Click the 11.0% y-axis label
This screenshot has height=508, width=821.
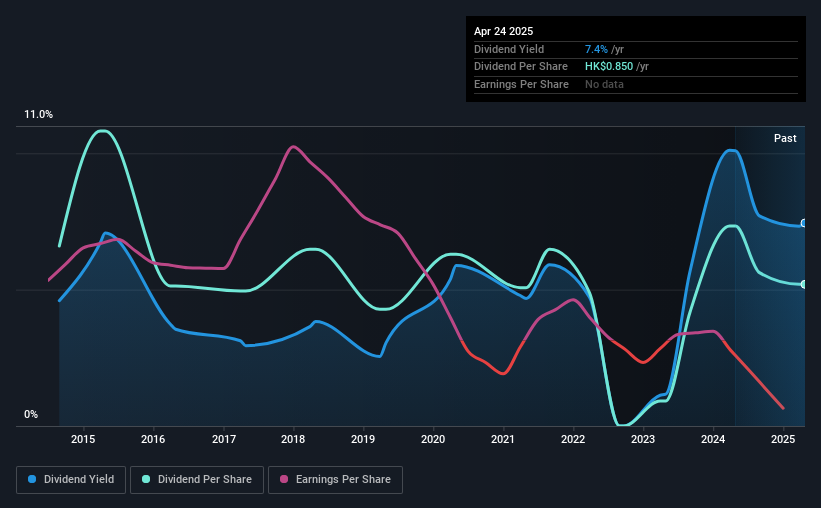38,115
